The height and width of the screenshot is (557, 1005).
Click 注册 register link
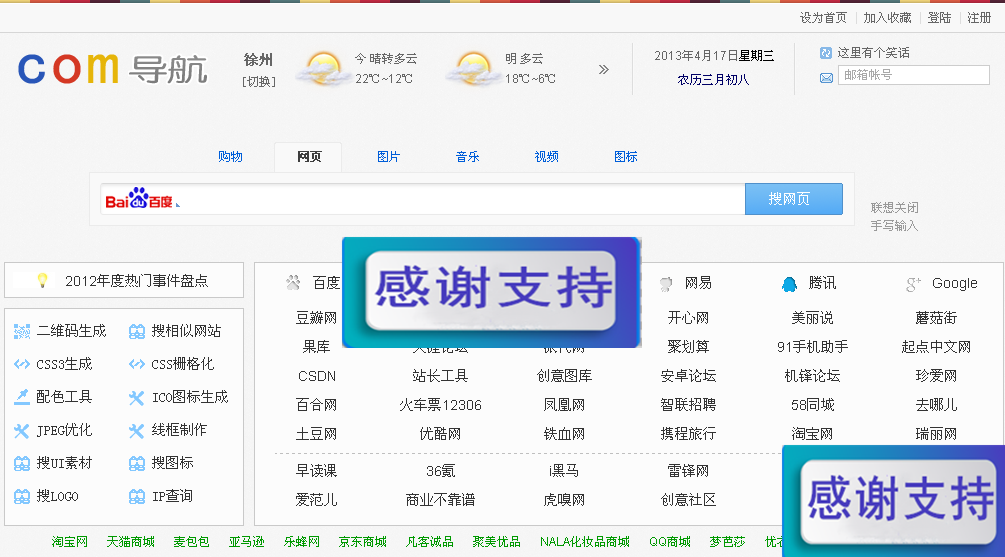point(979,18)
